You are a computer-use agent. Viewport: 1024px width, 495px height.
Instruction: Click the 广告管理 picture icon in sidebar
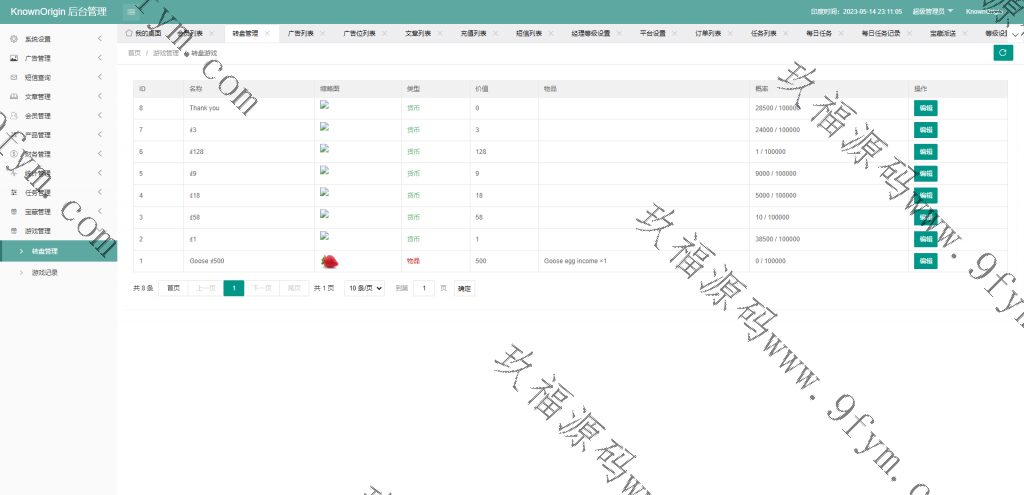(x=13, y=58)
